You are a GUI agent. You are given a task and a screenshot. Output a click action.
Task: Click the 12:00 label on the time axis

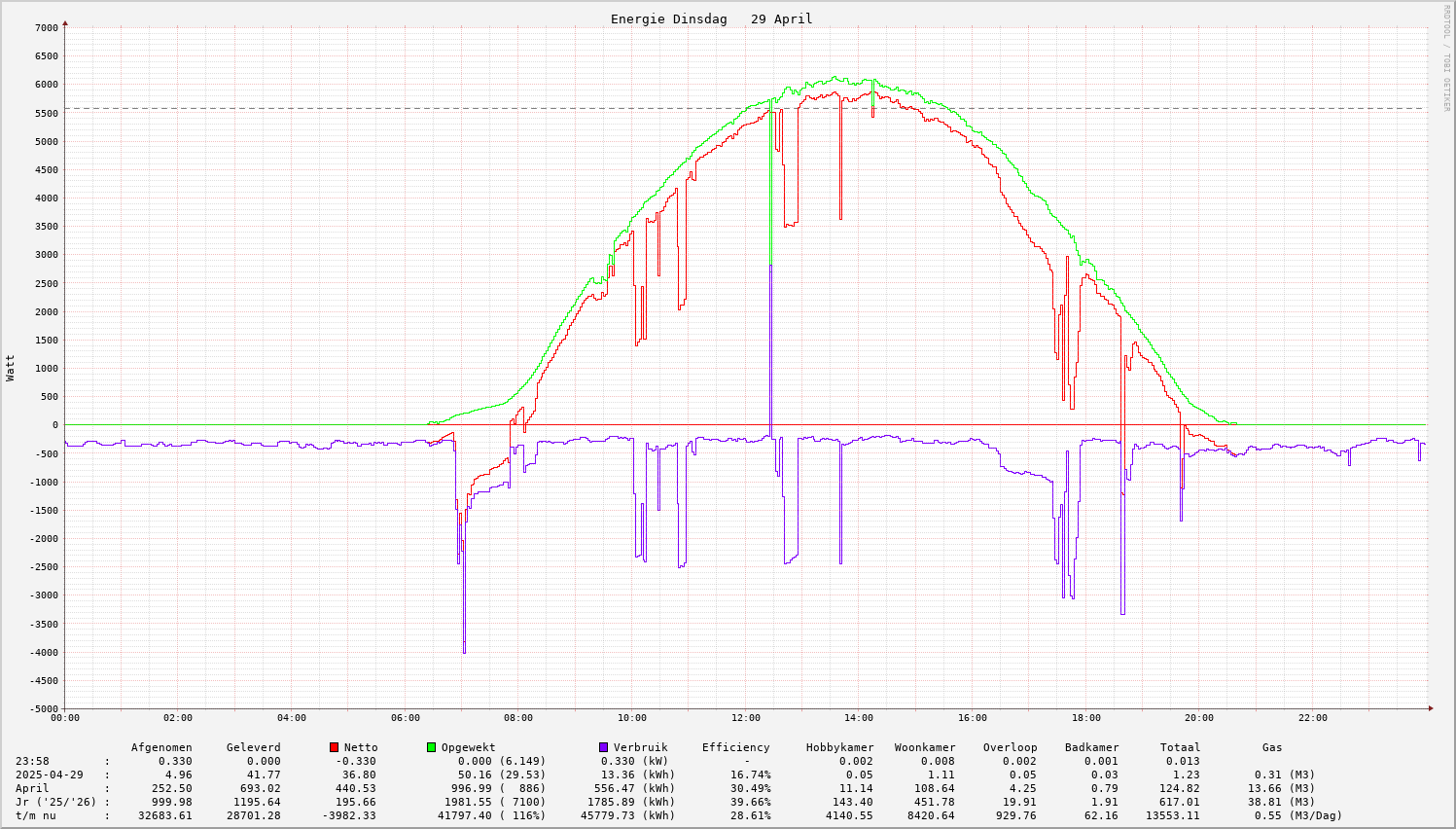tap(746, 718)
